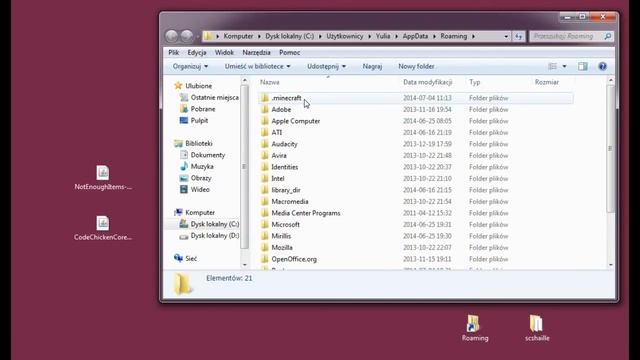Expand the arrow after Yulia in address bar
The height and width of the screenshot is (360, 640).
[396, 36]
